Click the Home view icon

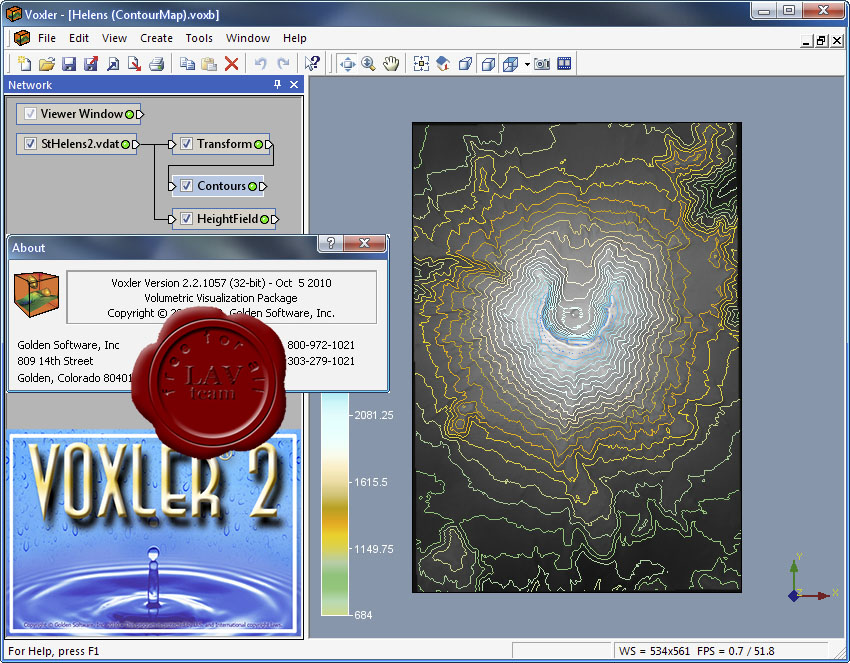[443, 64]
